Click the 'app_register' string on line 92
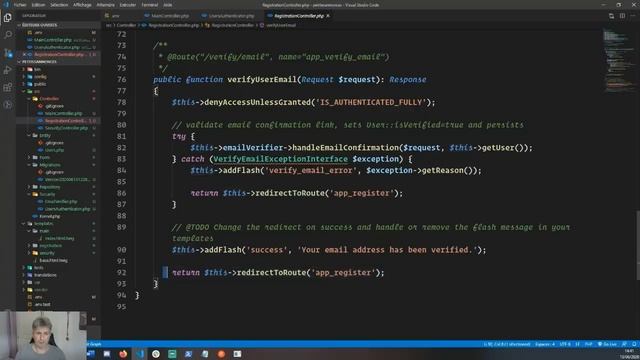Screen dimensions: 640x360 343,273
